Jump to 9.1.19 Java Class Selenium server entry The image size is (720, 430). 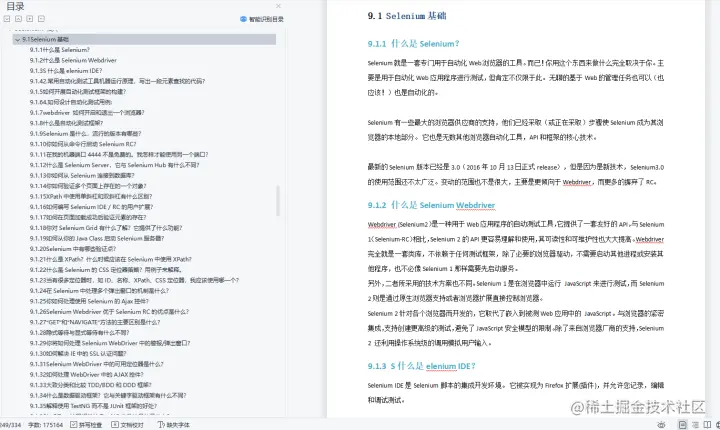[97, 238]
